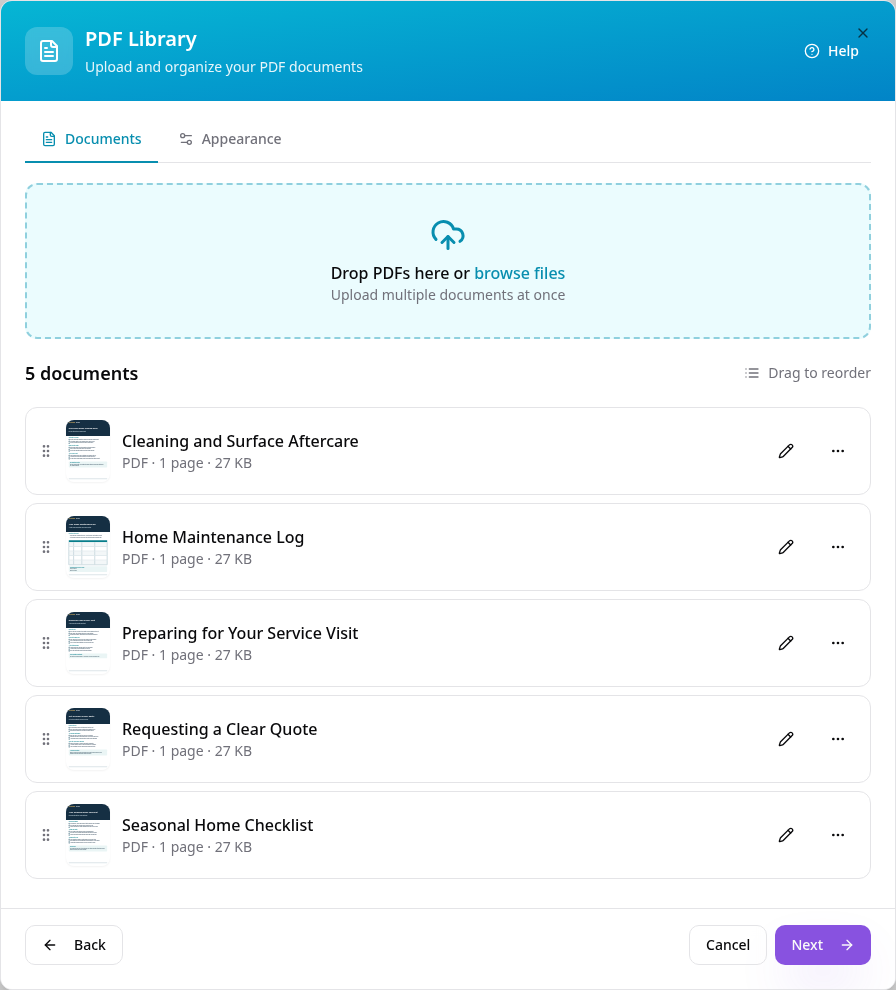Open Cleaning and Surface Aftercare thumbnail
This screenshot has height=990, width=896.
pos(88,451)
